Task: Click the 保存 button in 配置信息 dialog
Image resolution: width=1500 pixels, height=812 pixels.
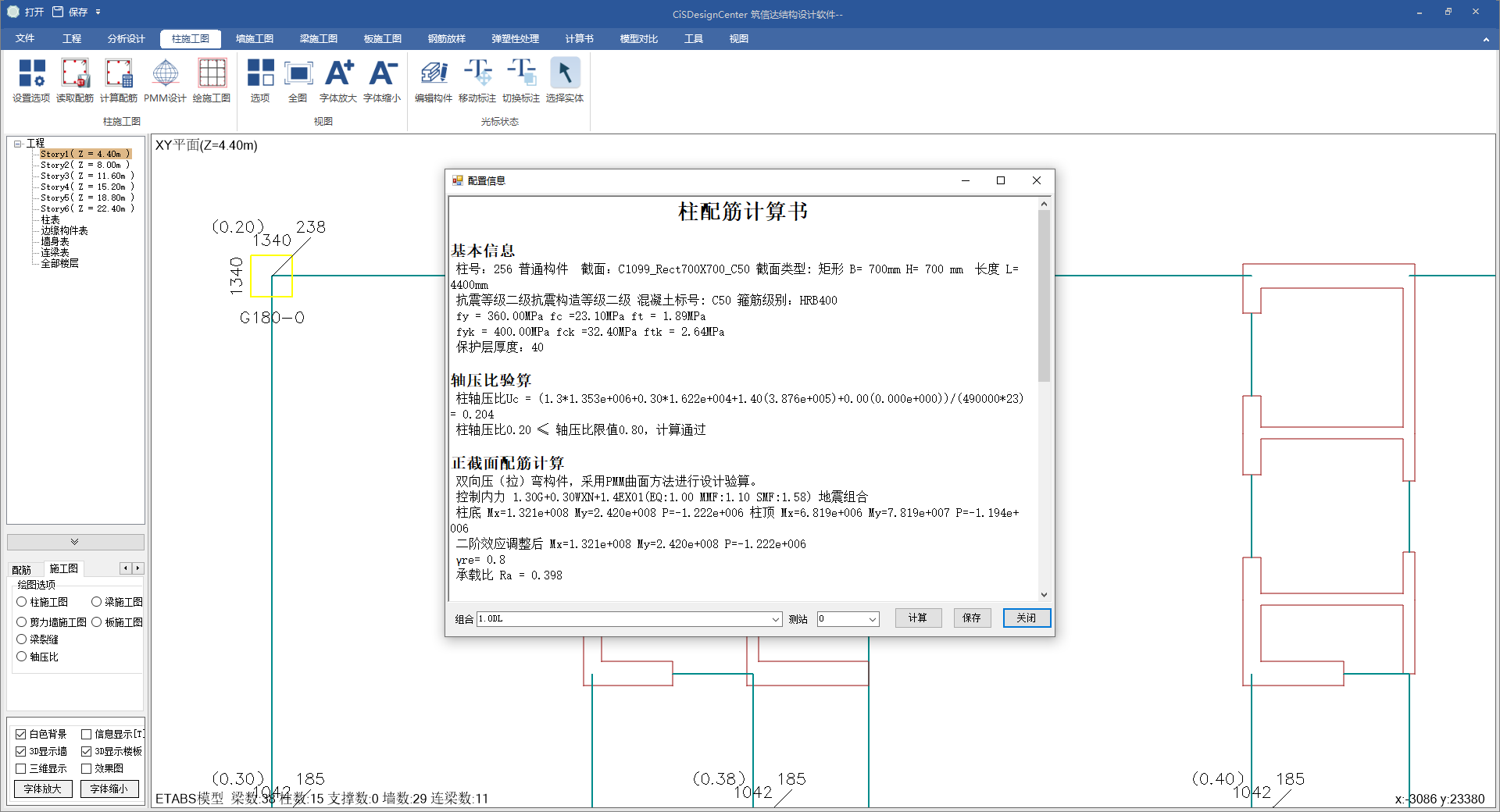Action: click(971, 618)
